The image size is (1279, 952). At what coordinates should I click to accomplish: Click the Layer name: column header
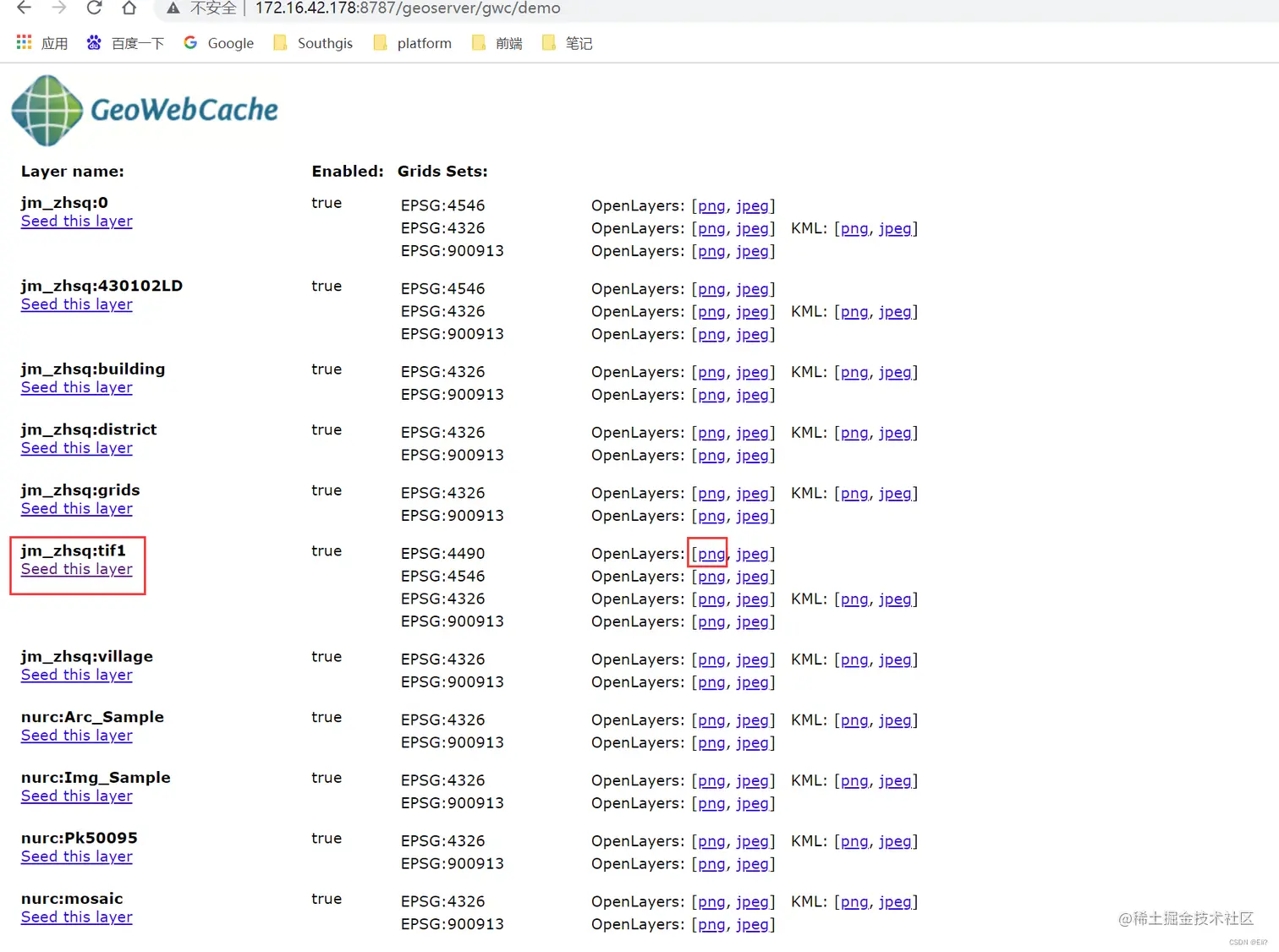[73, 172]
